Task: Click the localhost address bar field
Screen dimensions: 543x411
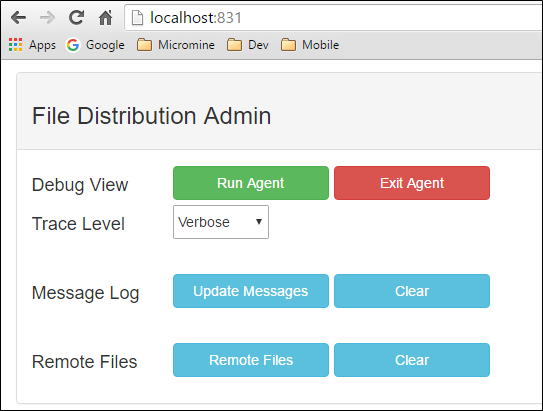Action: [x=333, y=18]
